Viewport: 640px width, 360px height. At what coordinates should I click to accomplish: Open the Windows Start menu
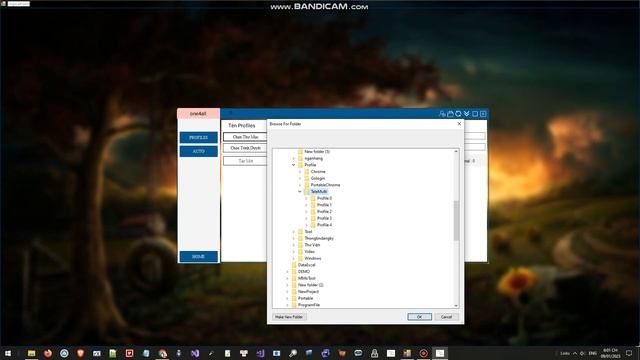8,353
